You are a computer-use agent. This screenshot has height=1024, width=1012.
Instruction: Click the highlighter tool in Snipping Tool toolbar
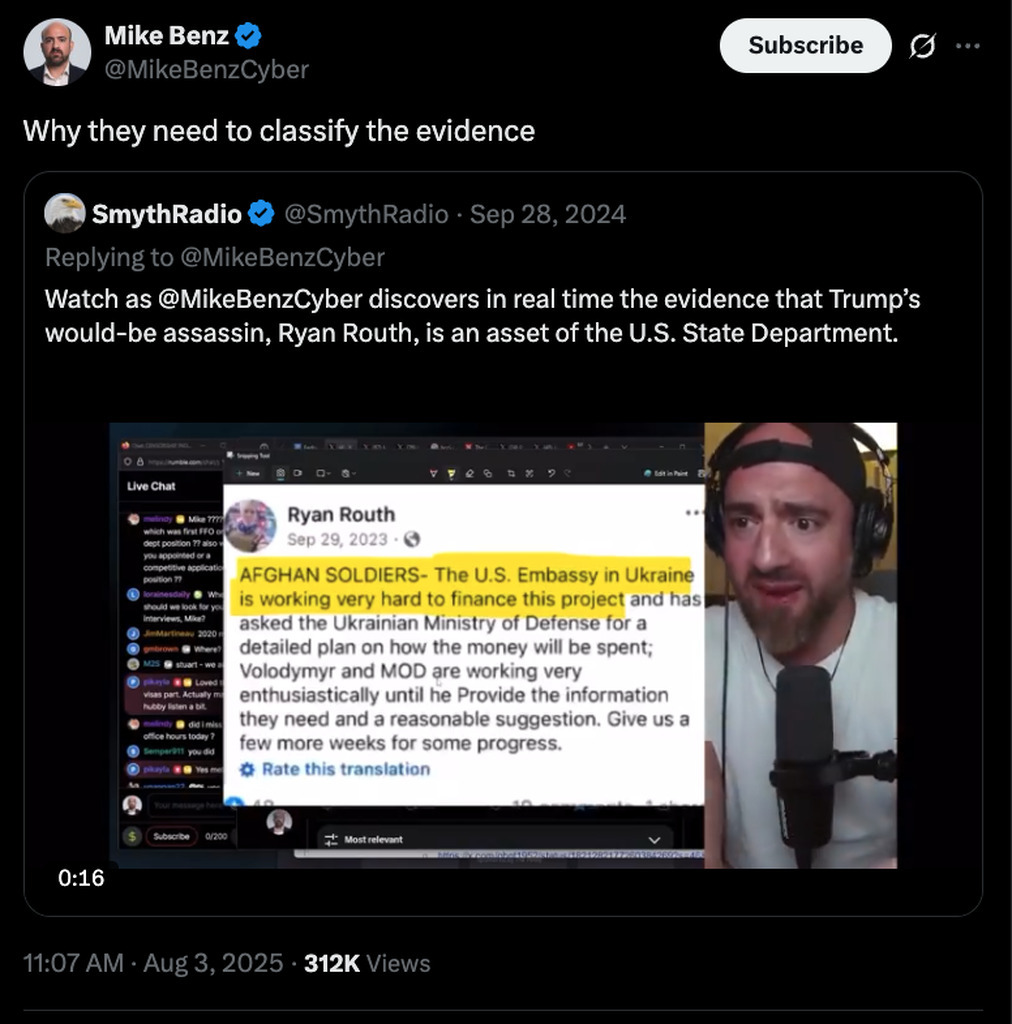click(452, 473)
